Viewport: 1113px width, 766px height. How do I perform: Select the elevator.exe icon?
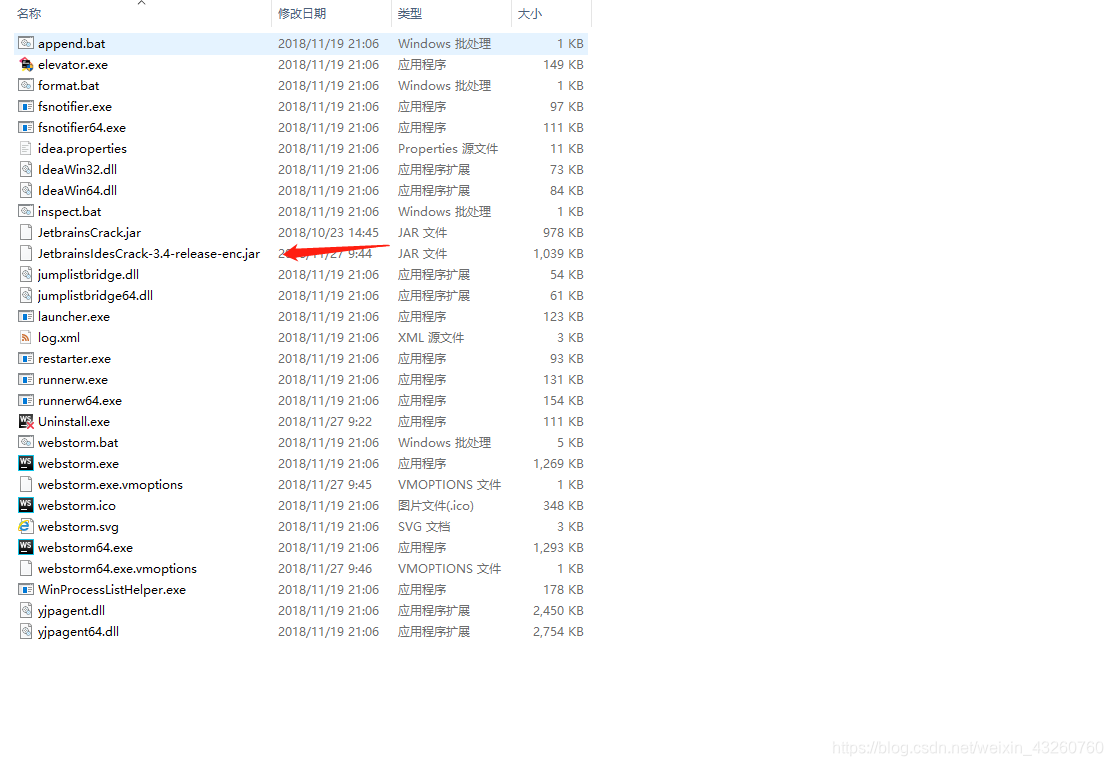(x=26, y=65)
